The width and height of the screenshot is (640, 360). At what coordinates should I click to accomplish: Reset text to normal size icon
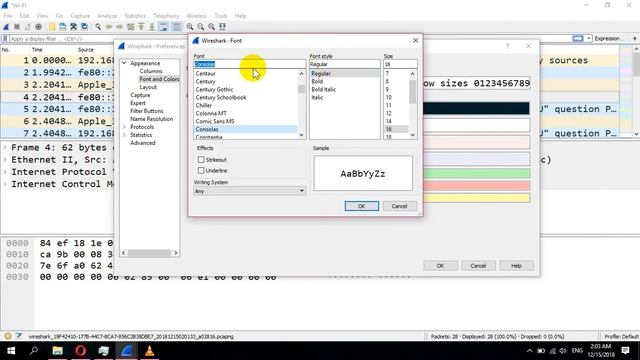click(x=211, y=27)
